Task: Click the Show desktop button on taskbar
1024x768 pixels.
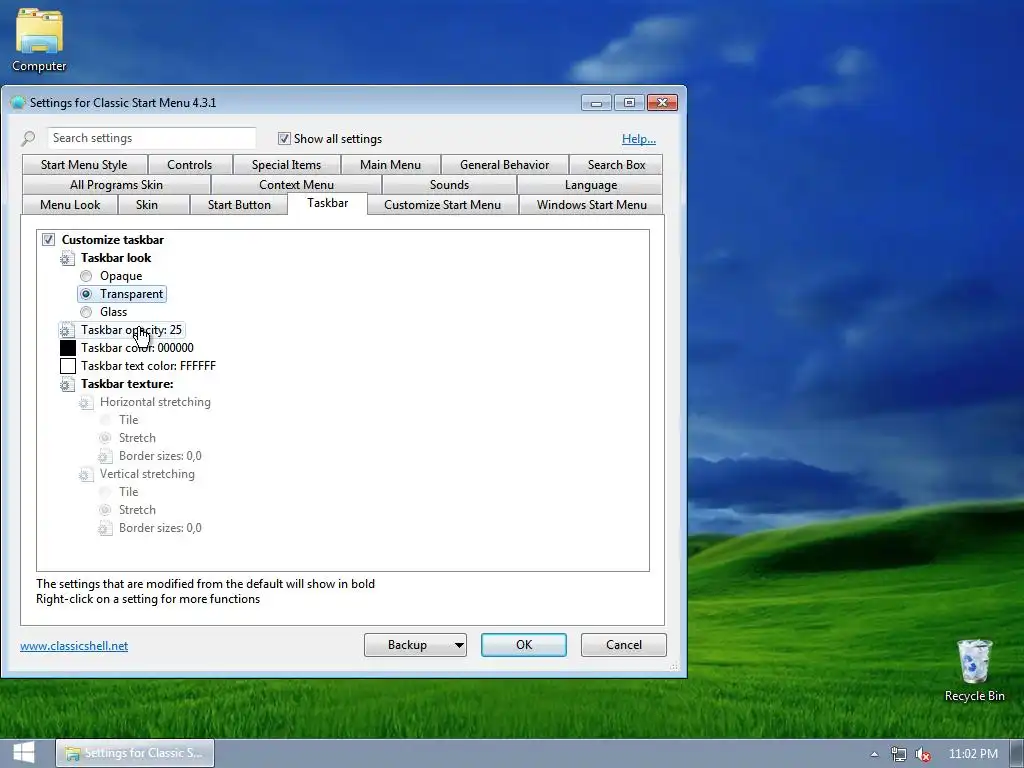Action: click(1017, 754)
